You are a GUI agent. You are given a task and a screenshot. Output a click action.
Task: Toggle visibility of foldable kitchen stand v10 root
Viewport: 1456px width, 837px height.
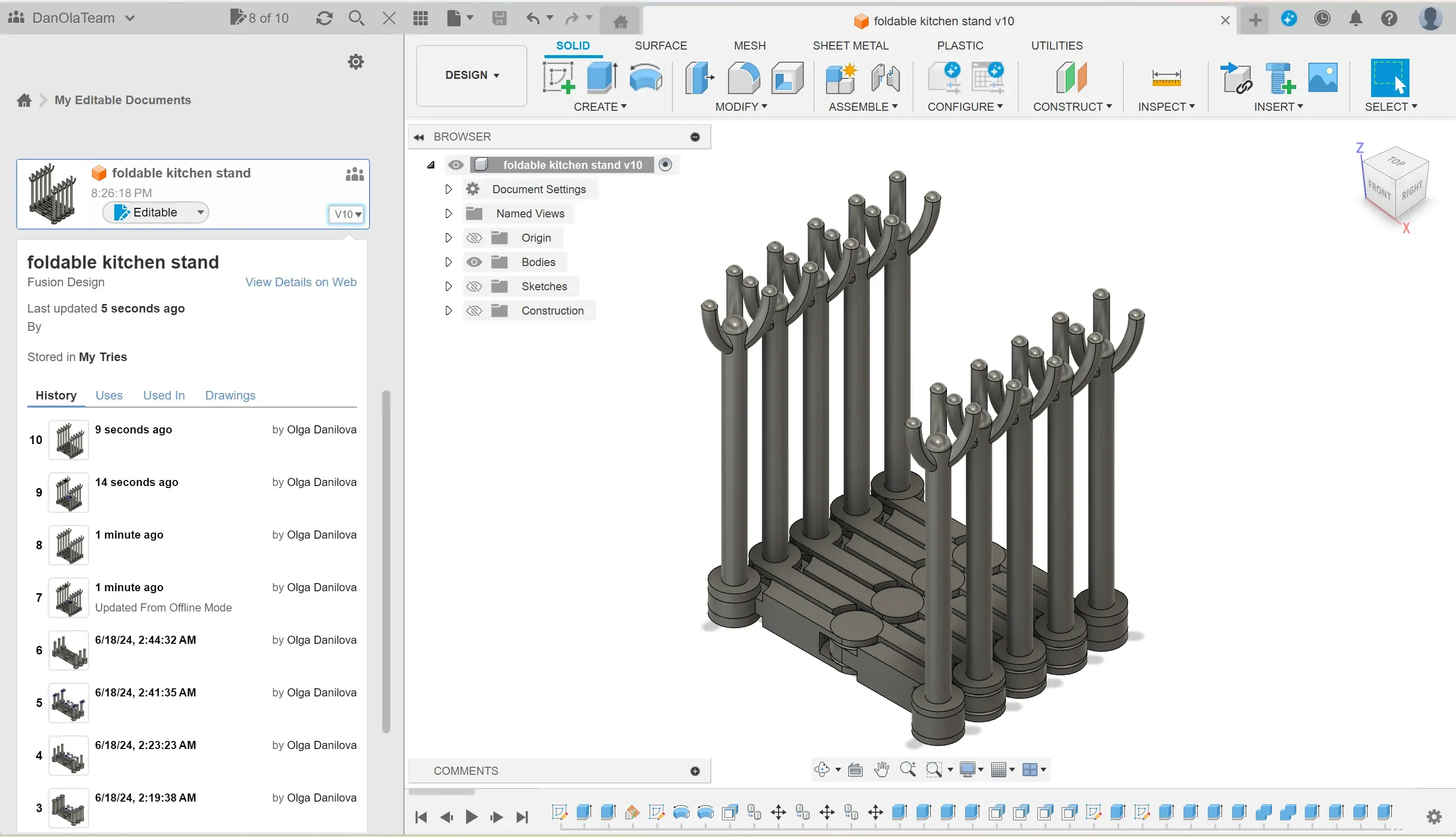[x=456, y=165]
